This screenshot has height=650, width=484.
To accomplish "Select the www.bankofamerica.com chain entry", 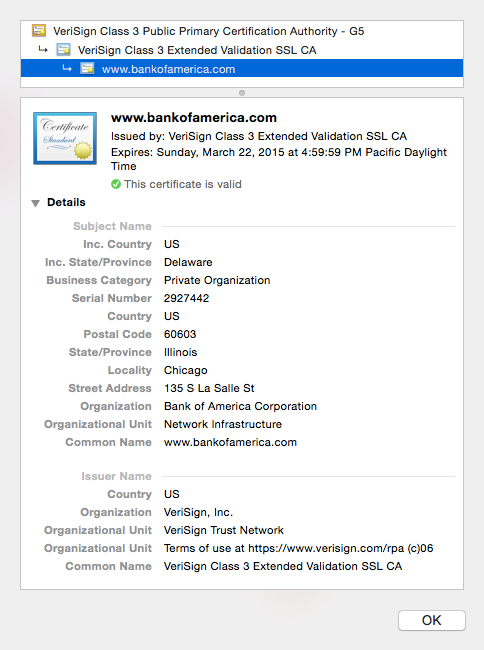I will click(242, 69).
